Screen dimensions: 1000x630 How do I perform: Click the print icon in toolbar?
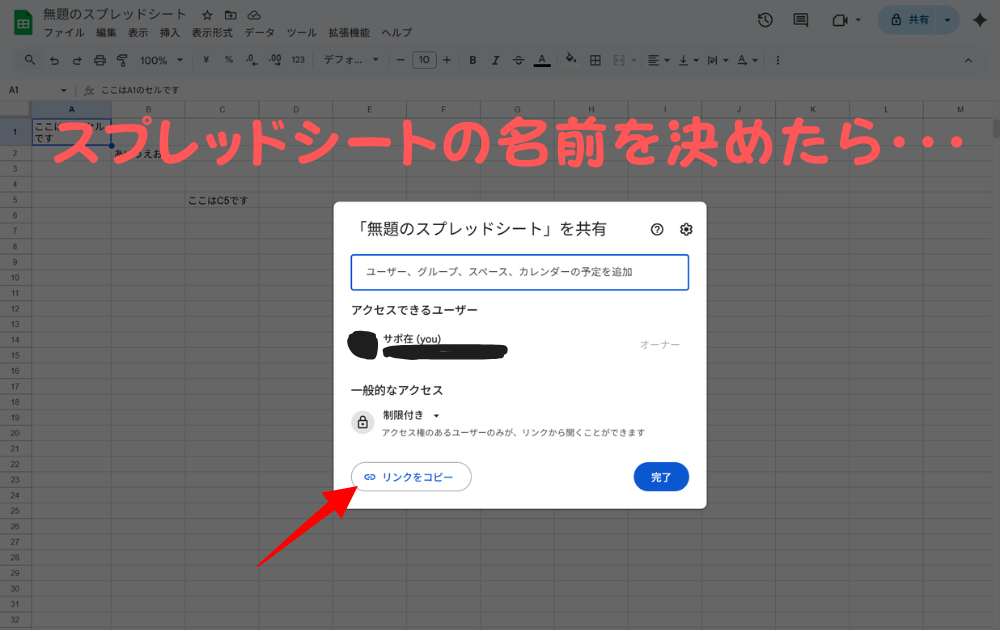coord(99,60)
